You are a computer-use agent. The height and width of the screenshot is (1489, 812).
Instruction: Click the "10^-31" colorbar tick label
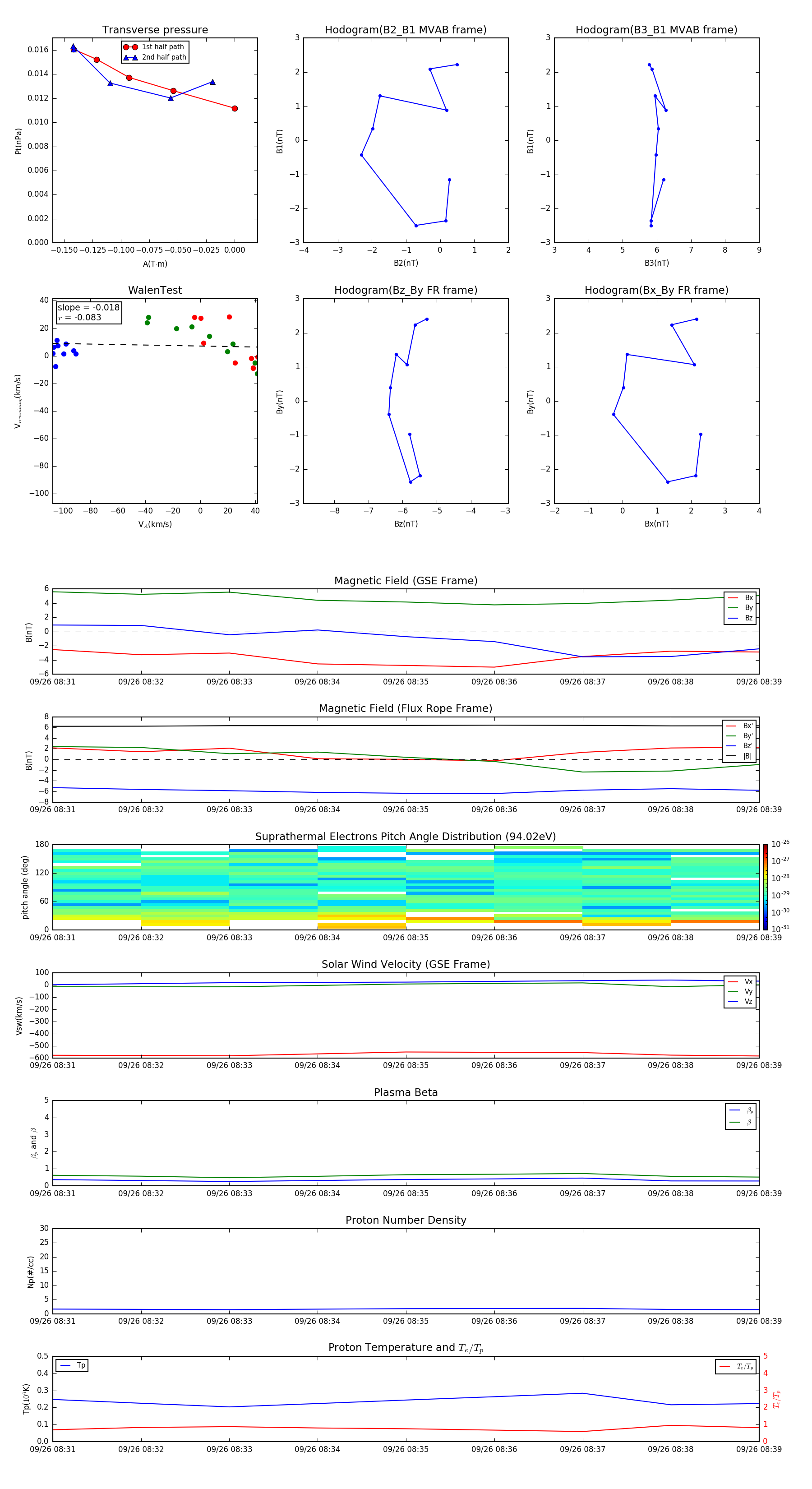pos(780,929)
